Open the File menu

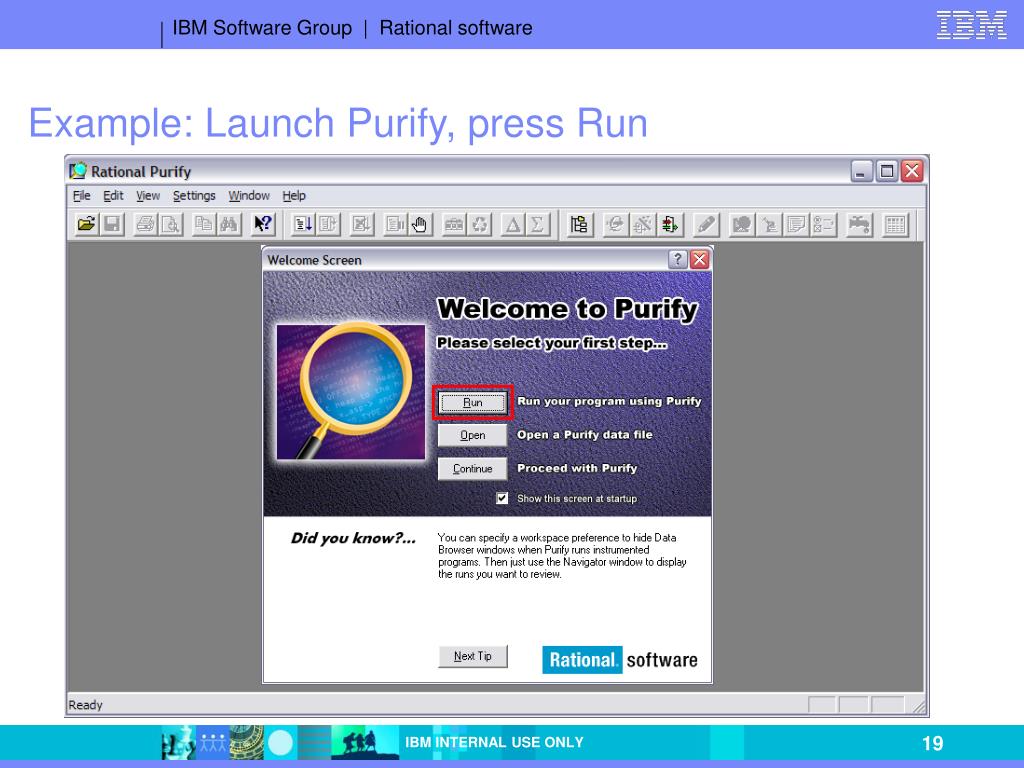(x=82, y=196)
